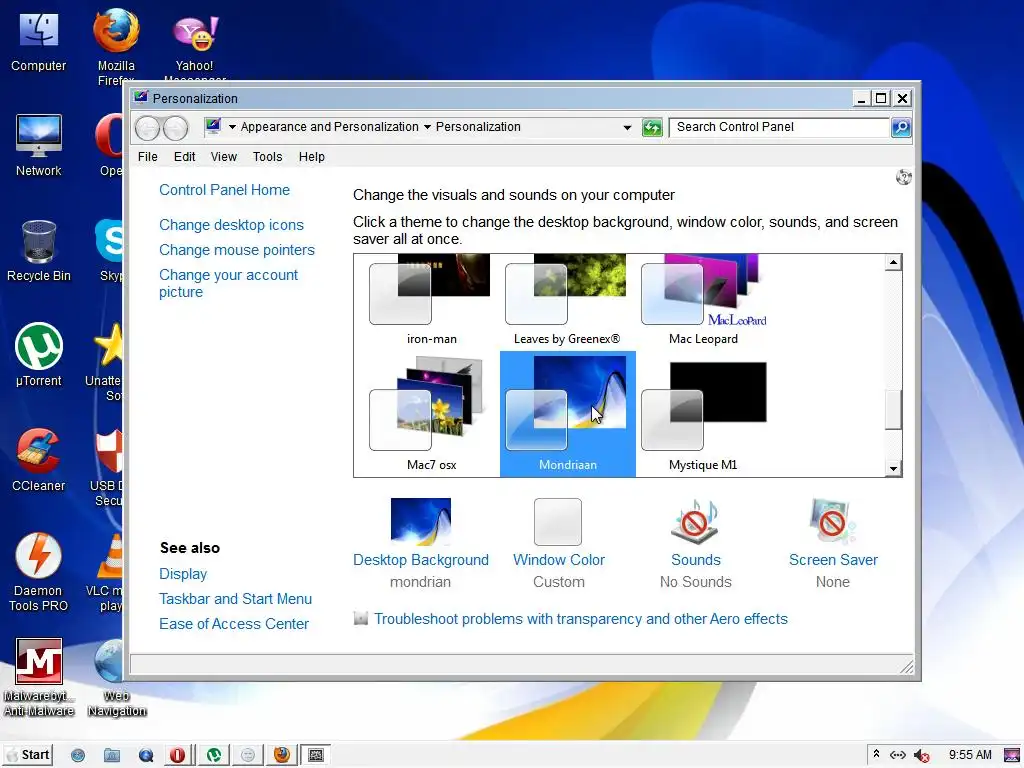Open the Computer desktop icon
Viewport: 1024px width, 768px height.
click(x=39, y=41)
